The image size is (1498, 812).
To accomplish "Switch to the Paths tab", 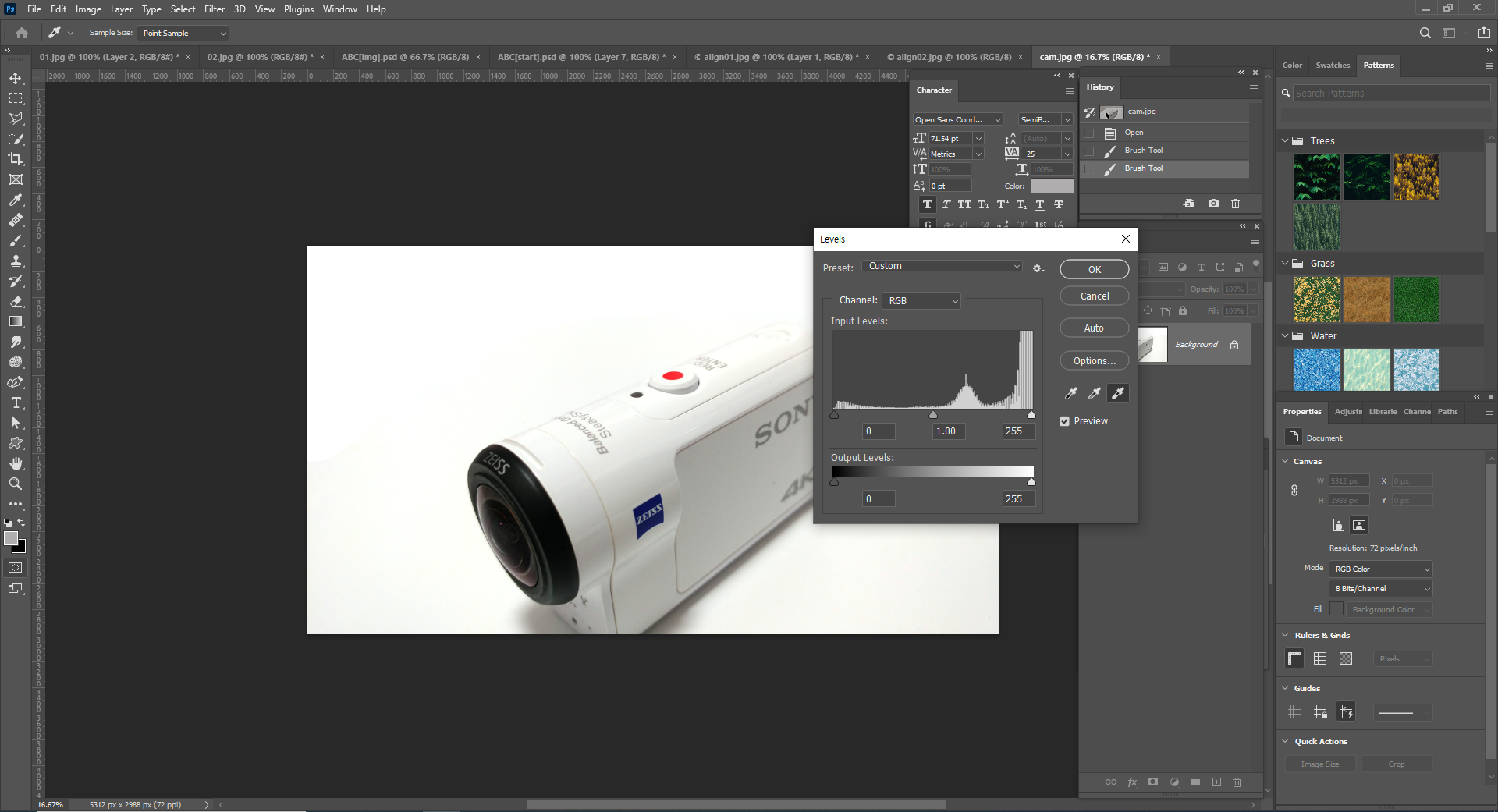I will coord(1448,412).
